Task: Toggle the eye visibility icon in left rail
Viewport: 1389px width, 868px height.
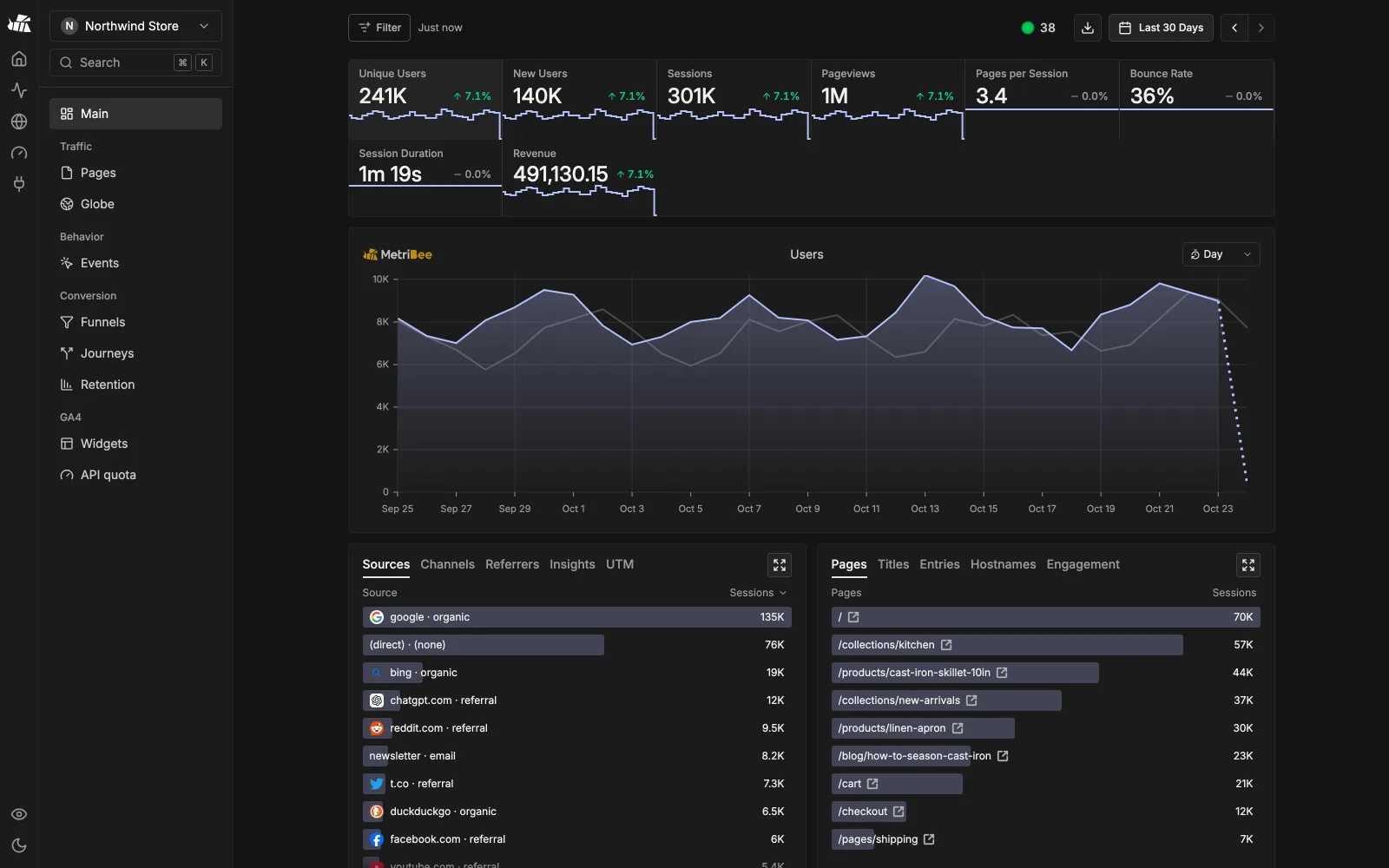Action: (x=19, y=814)
